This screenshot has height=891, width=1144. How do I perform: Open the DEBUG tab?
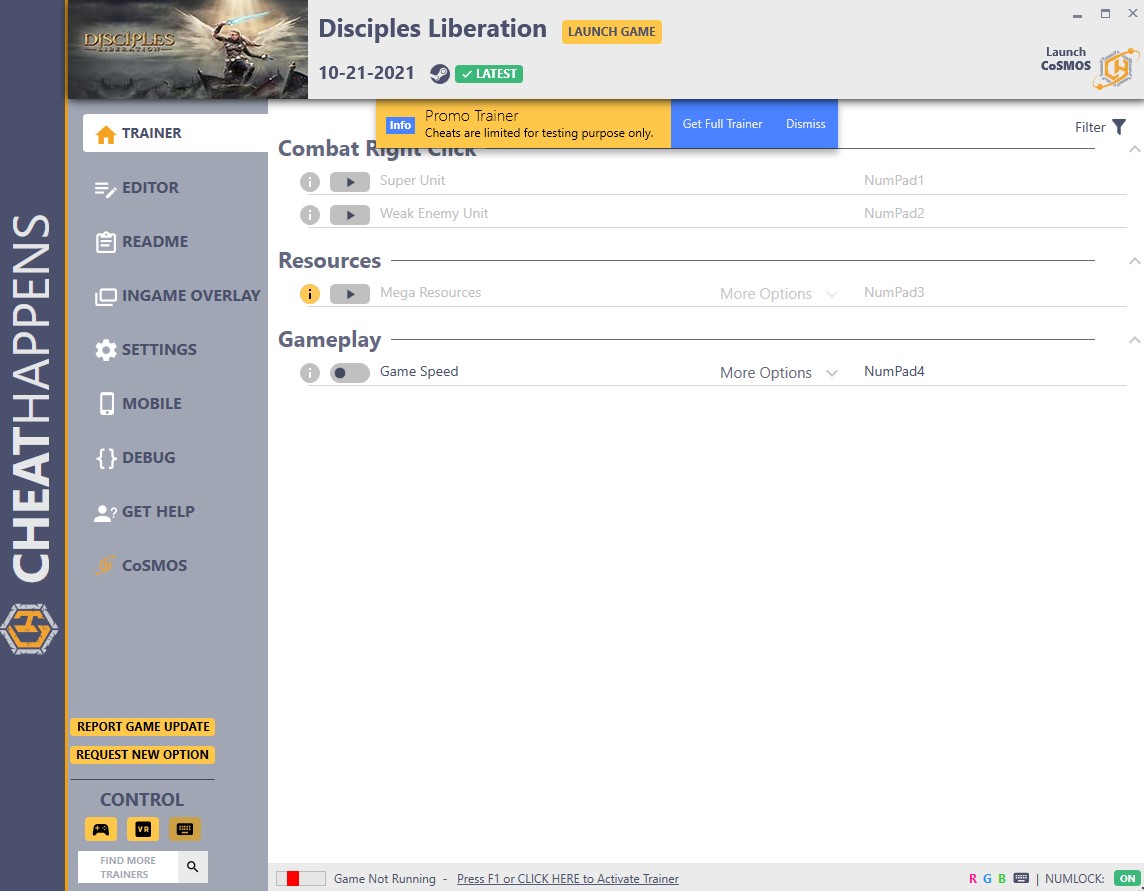(x=136, y=458)
